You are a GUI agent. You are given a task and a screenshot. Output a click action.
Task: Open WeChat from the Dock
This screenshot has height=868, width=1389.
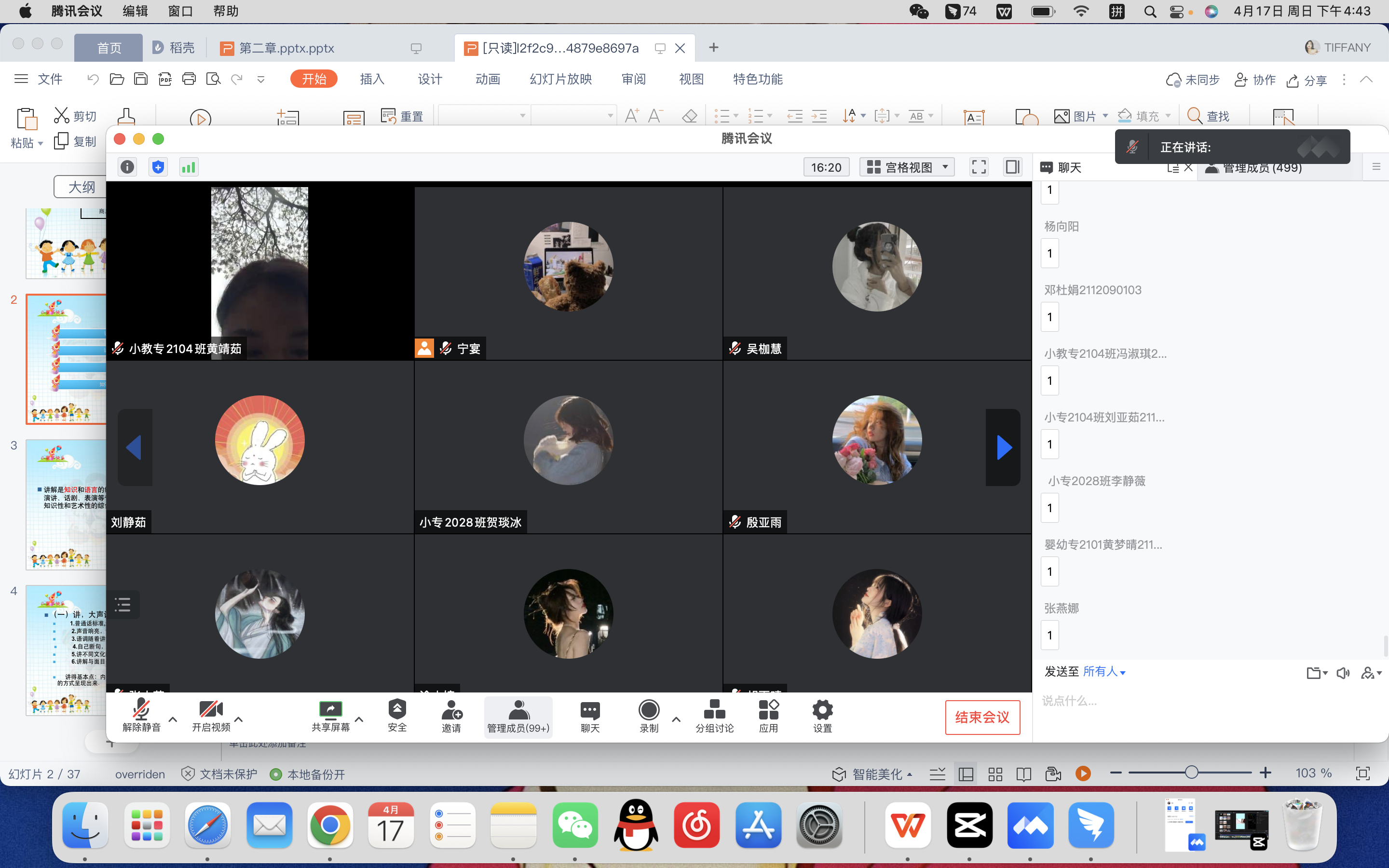(574, 826)
